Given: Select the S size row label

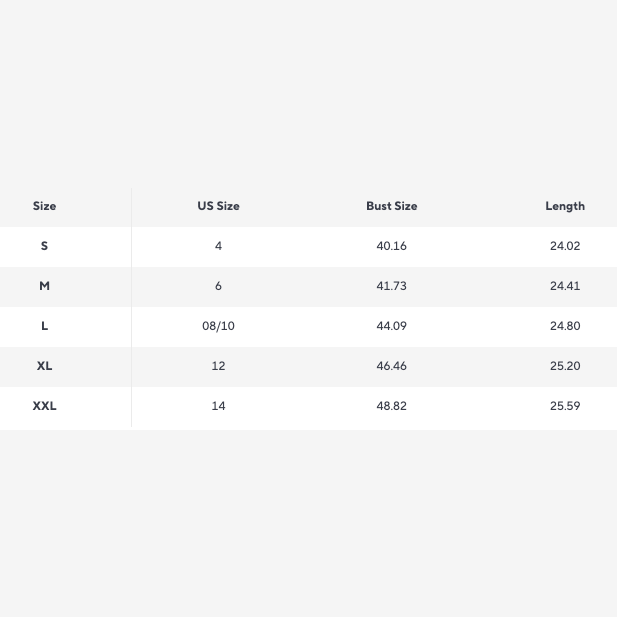Looking at the screenshot, I should 44,246.
